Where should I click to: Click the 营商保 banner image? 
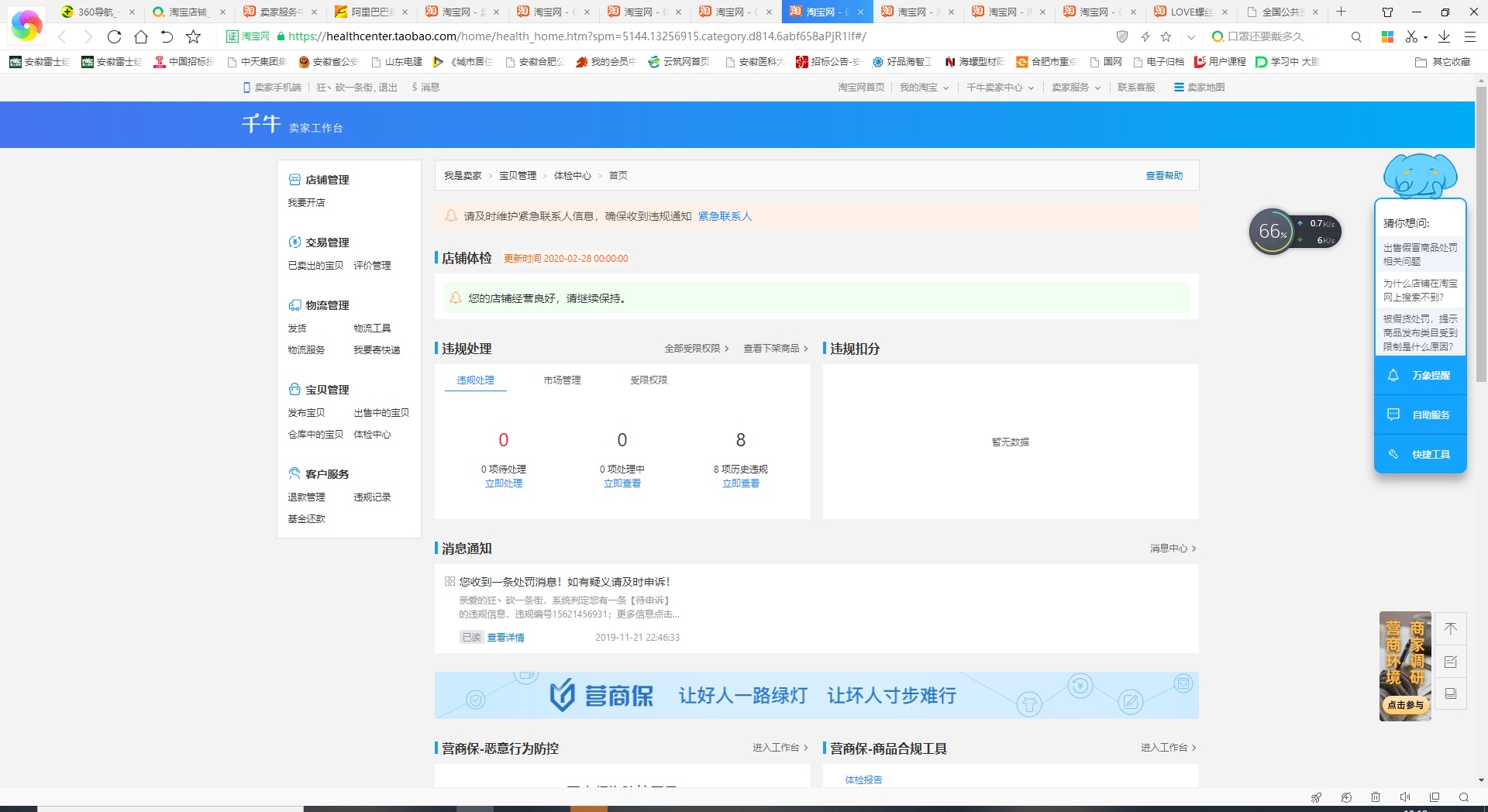(816, 695)
